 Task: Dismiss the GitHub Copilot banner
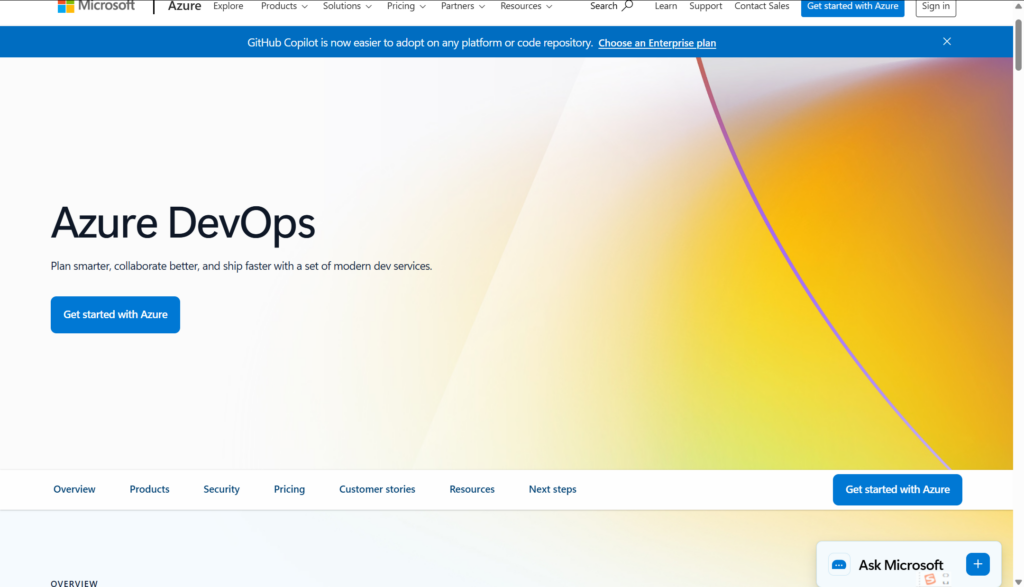click(x=947, y=42)
